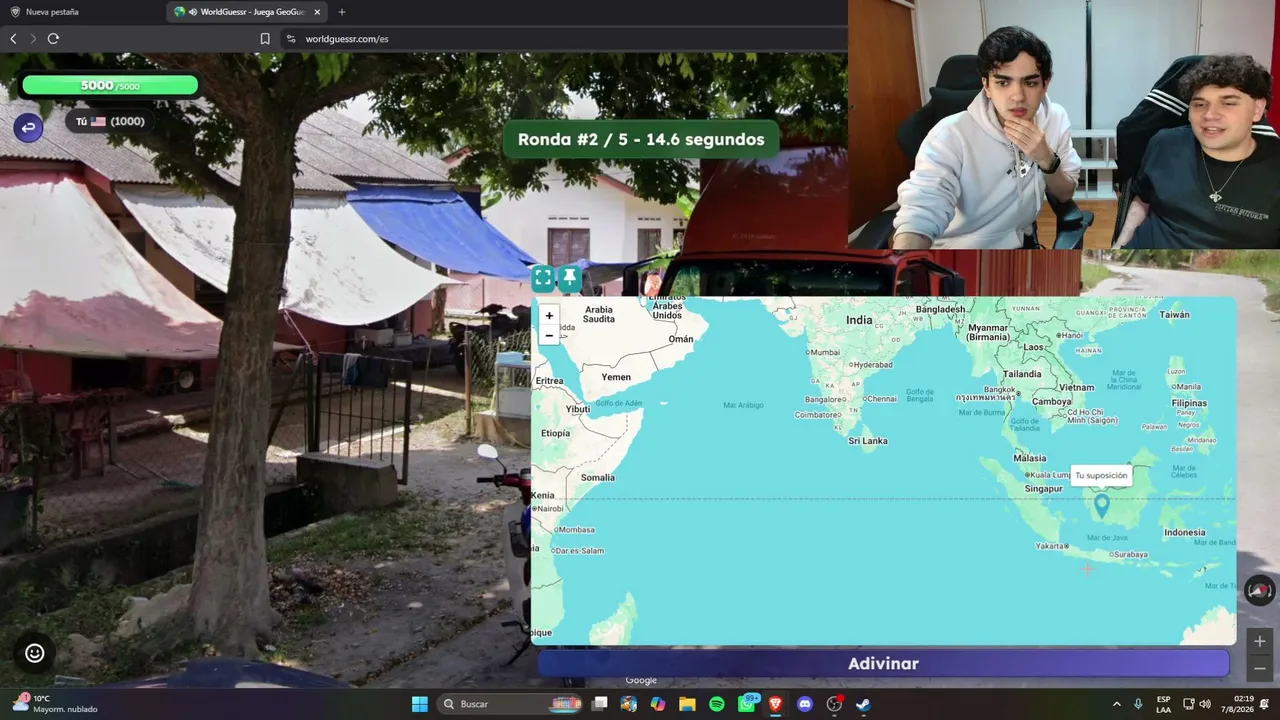Image resolution: width=1280 pixels, height=720 pixels.
Task: Zoom in on the guess map
Action: click(549, 315)
